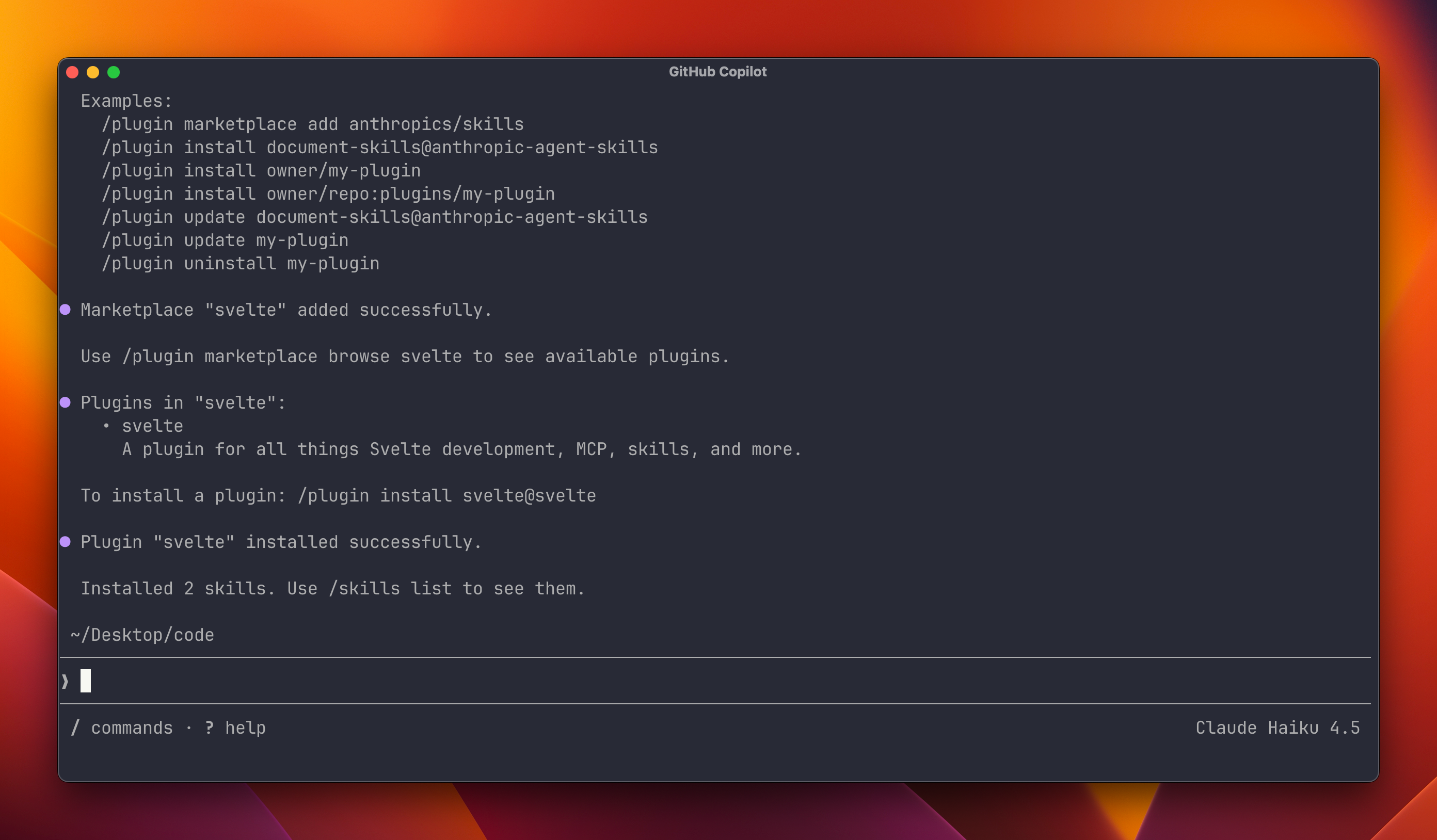Click 'Marketplace "svelte" added successfully.' message

pyautogui.click(x=285, y=310)
